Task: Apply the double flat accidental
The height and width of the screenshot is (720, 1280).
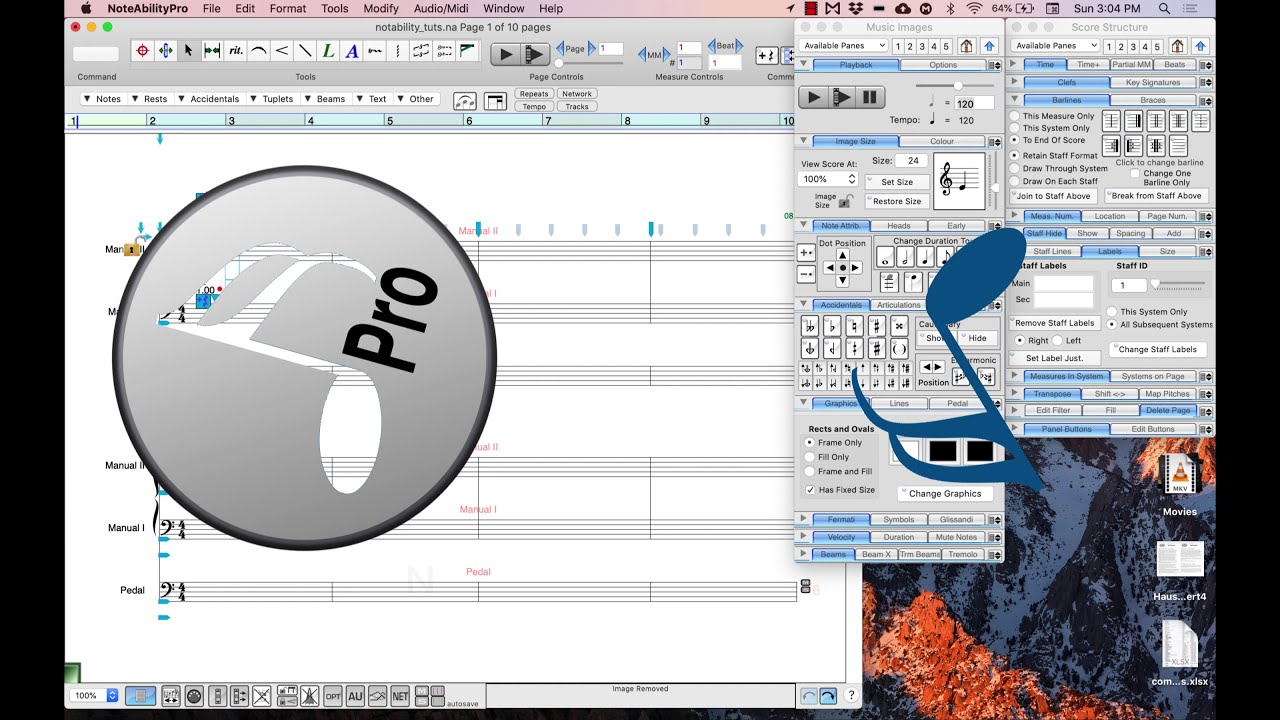Action: point(809,326)
